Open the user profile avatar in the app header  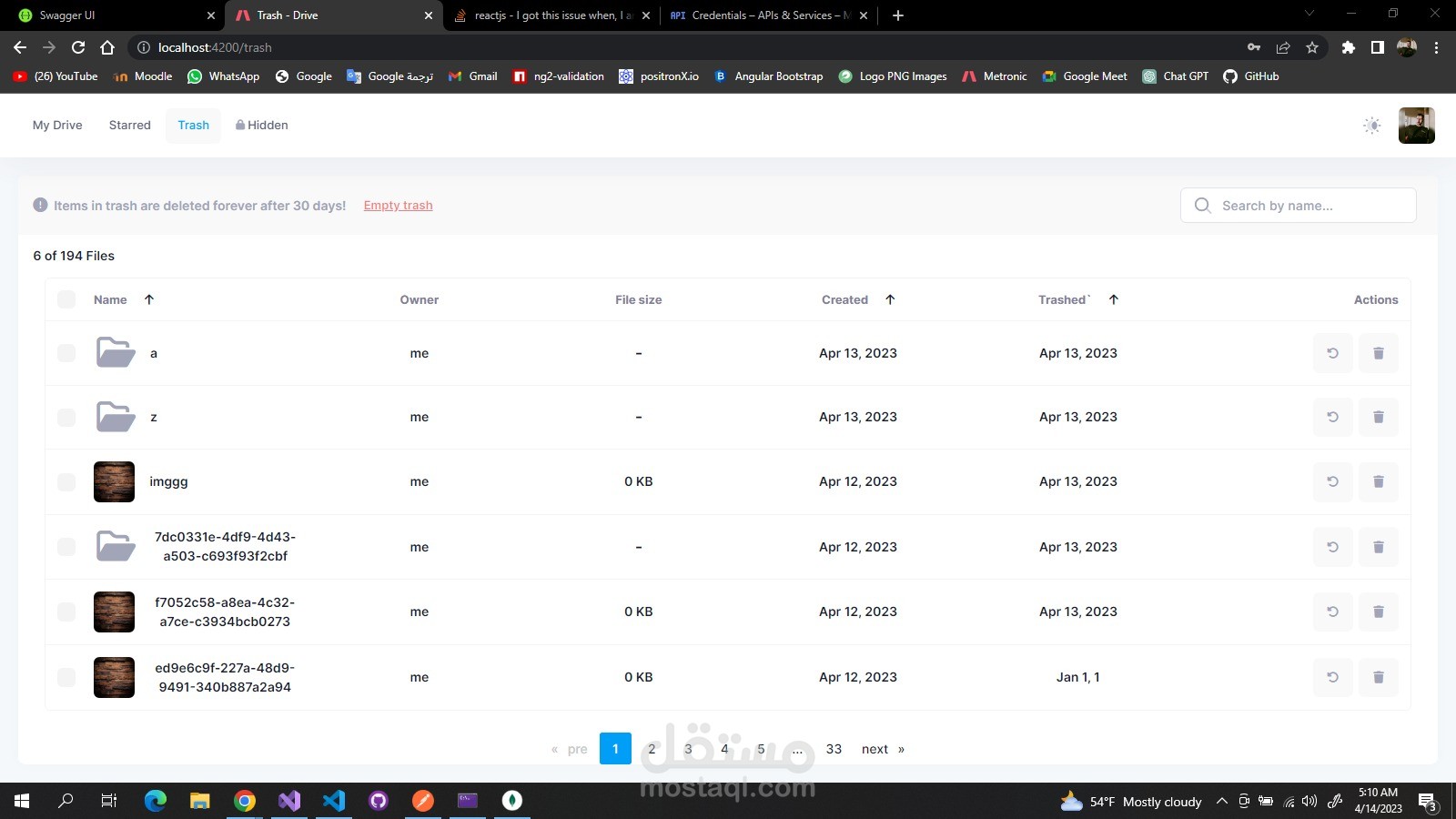click(x=1417, y=126)
